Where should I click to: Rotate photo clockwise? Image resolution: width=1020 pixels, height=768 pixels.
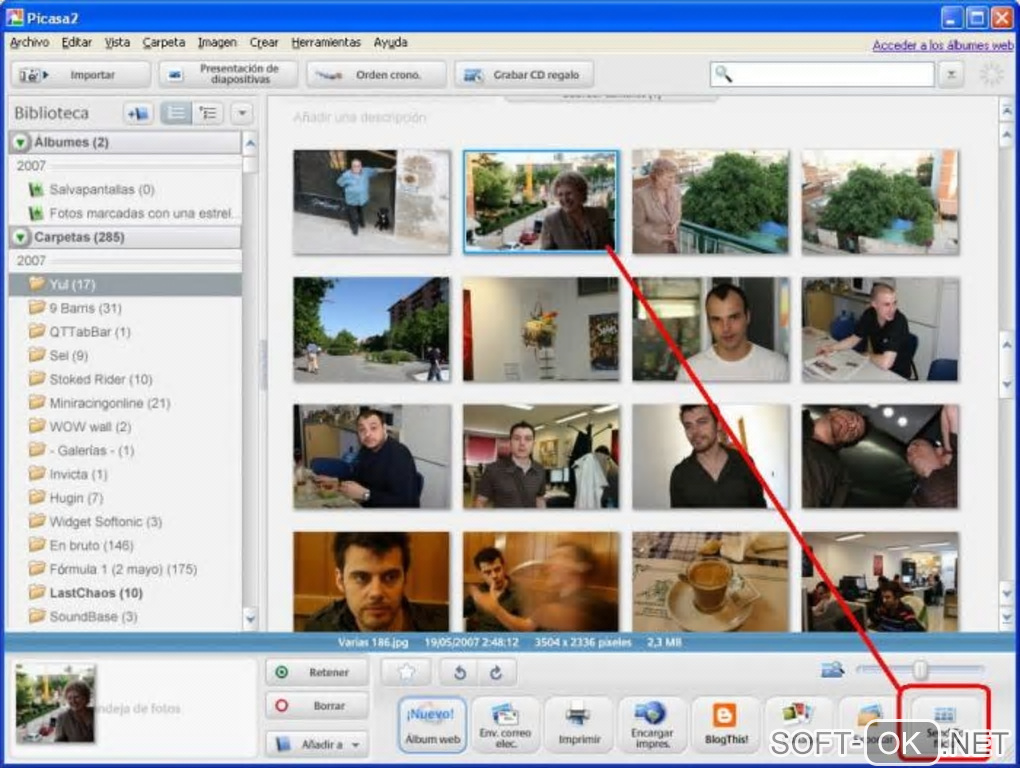[x=495, y=673]
